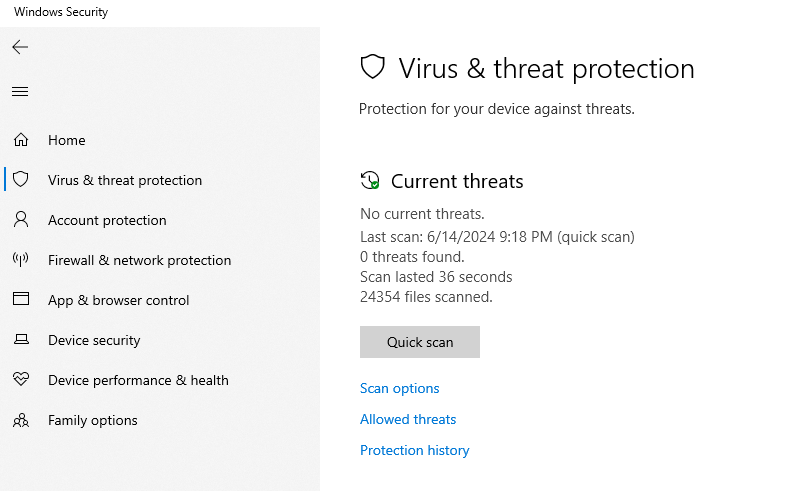Open the hamburger navigation menu
805x491 pixels.
tap(20, 92)
